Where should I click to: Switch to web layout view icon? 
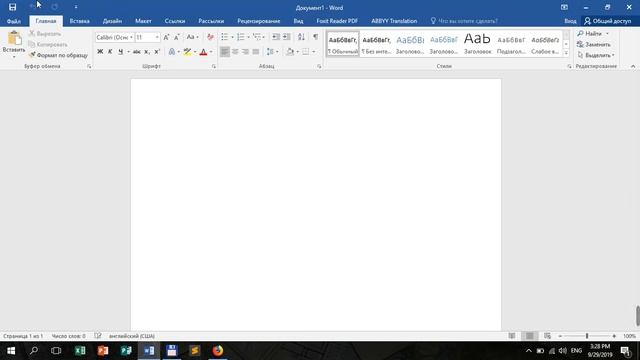[547, 336]
